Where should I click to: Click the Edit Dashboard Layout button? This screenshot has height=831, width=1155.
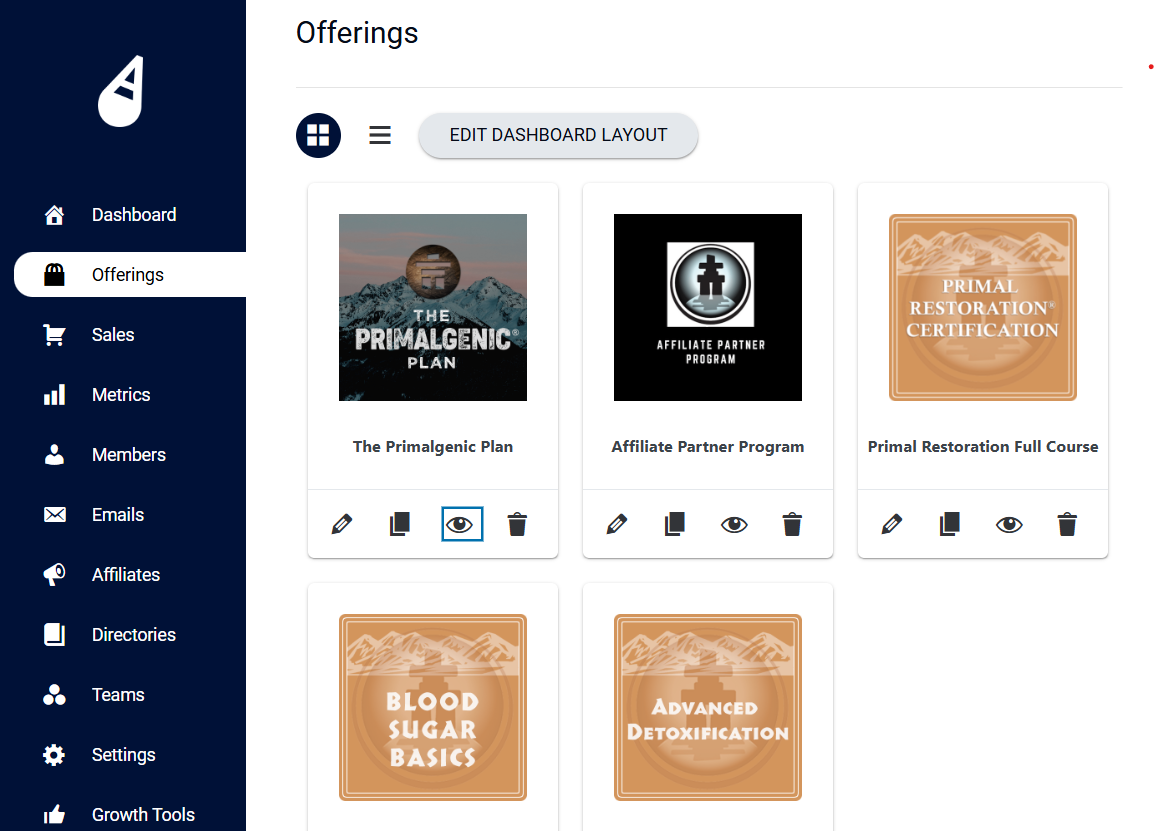[558, 135]
